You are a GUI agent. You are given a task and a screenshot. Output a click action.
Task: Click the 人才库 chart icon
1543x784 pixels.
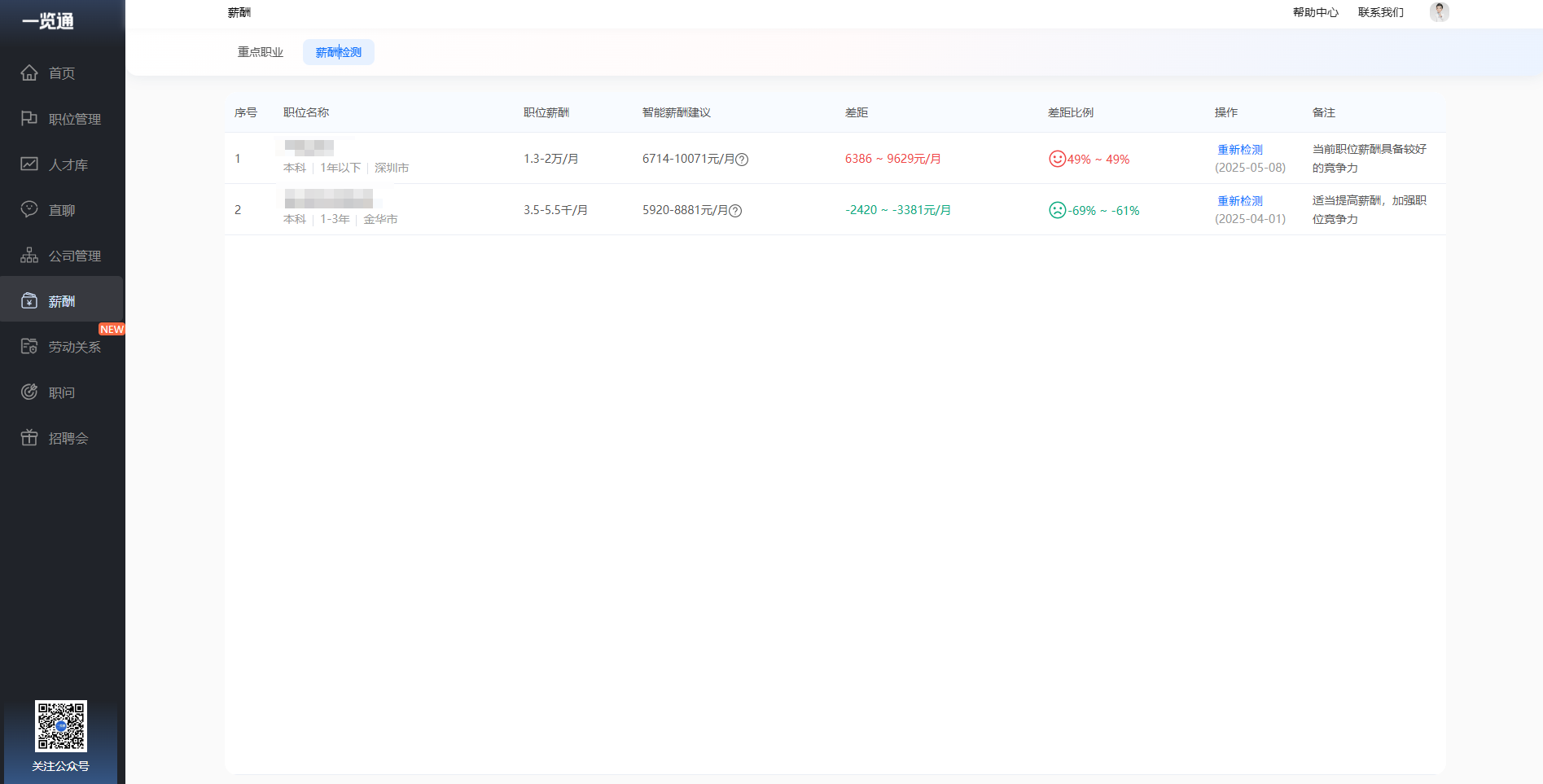coord(29,164)
